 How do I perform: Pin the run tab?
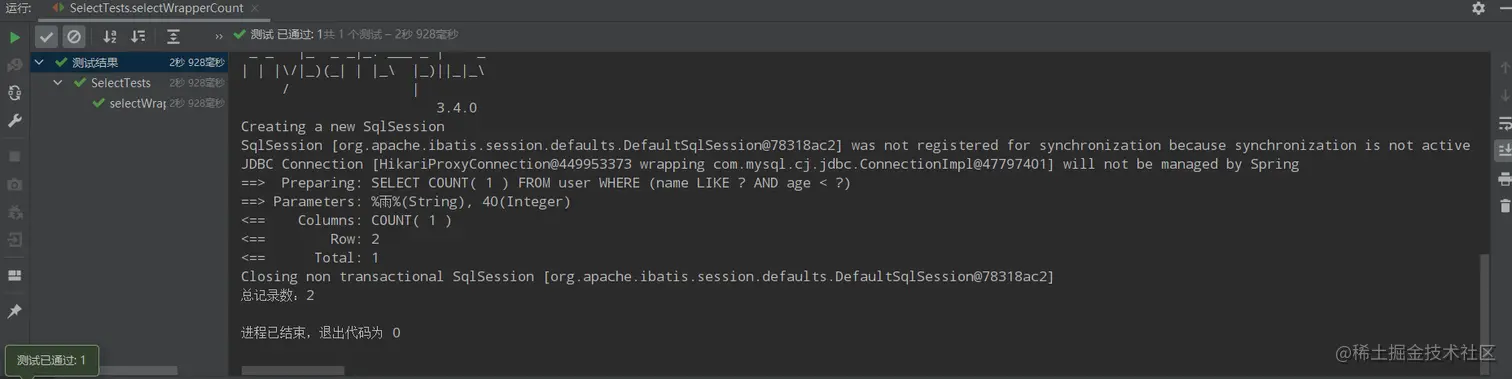point(14,311)
